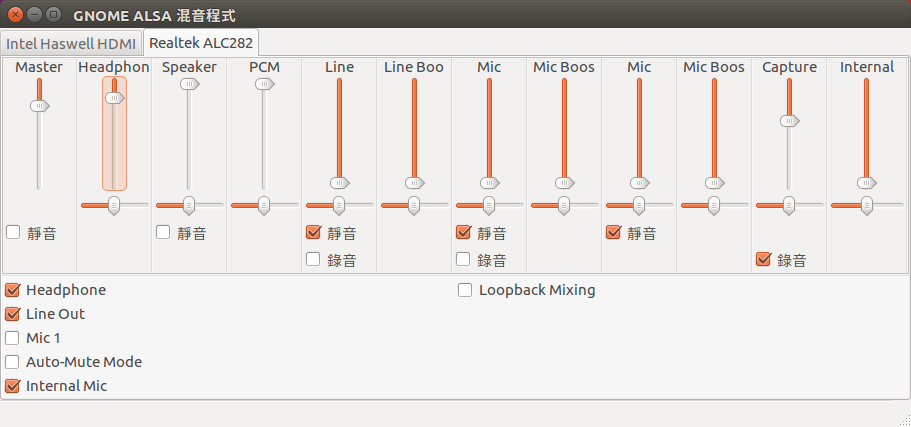Click the Speaker horizontal balance slider handle

click(189, 205)
